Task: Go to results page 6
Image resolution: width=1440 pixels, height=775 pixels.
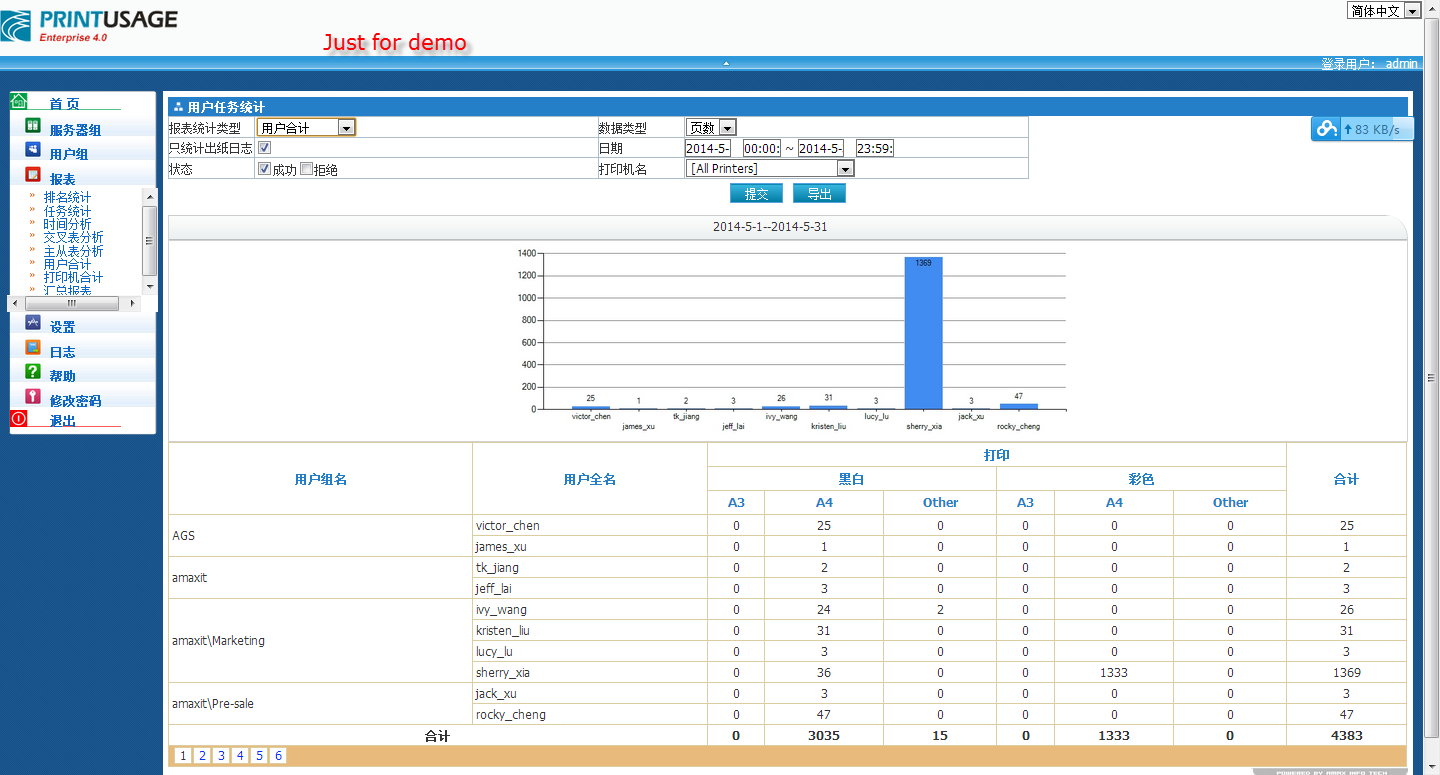Action: coord(278,756)
